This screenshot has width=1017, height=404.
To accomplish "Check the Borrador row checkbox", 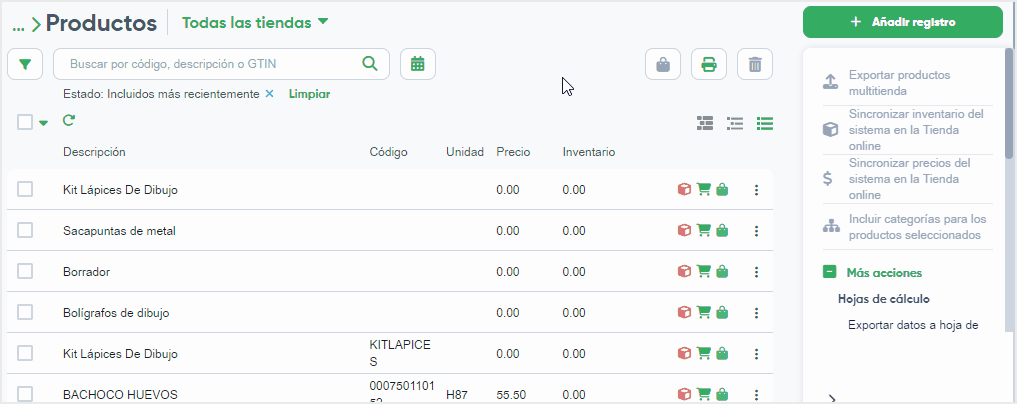I will tap(26, 272).
